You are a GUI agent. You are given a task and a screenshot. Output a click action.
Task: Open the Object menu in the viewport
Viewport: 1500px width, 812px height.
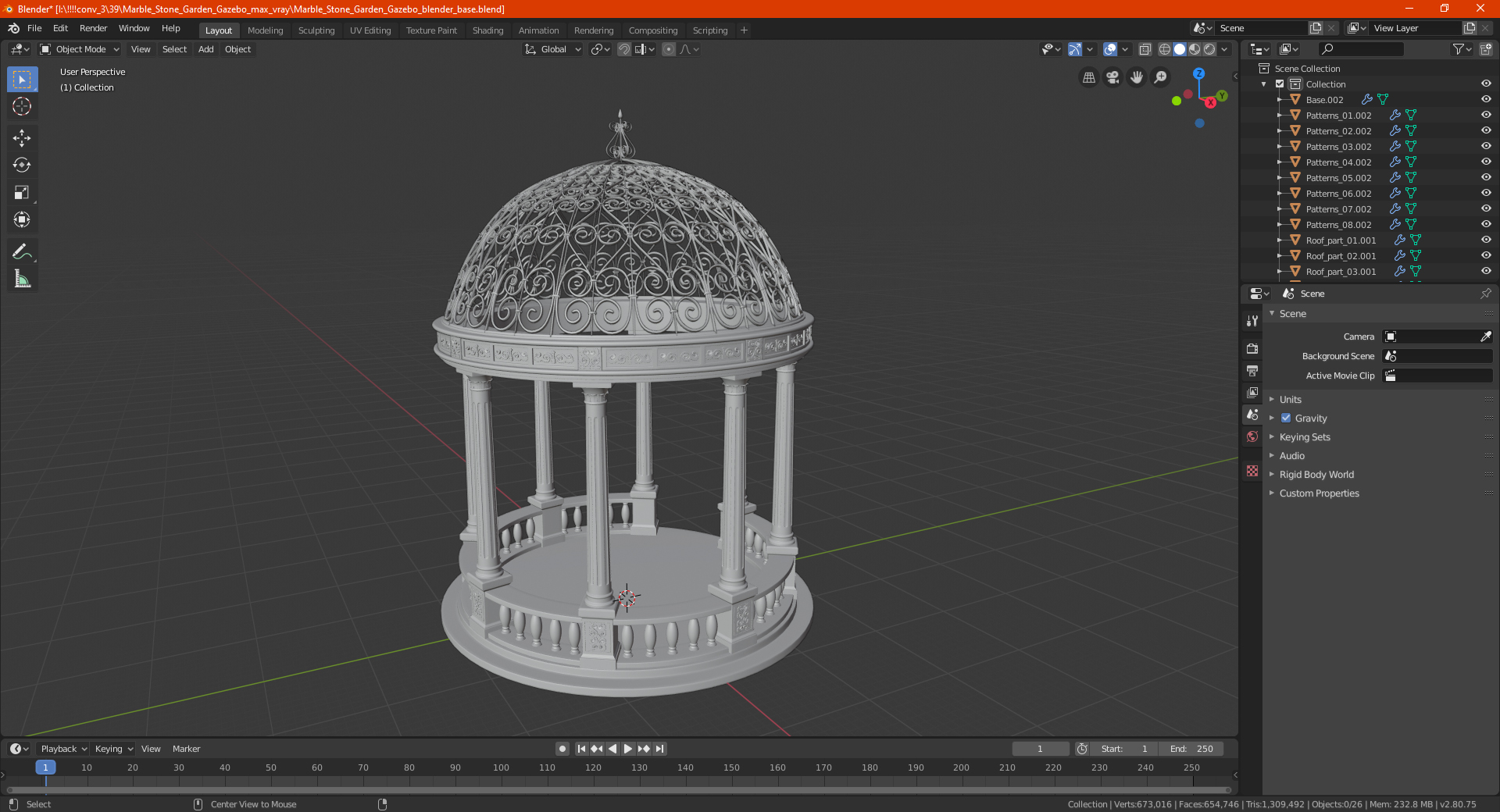[x=237, y=49]
